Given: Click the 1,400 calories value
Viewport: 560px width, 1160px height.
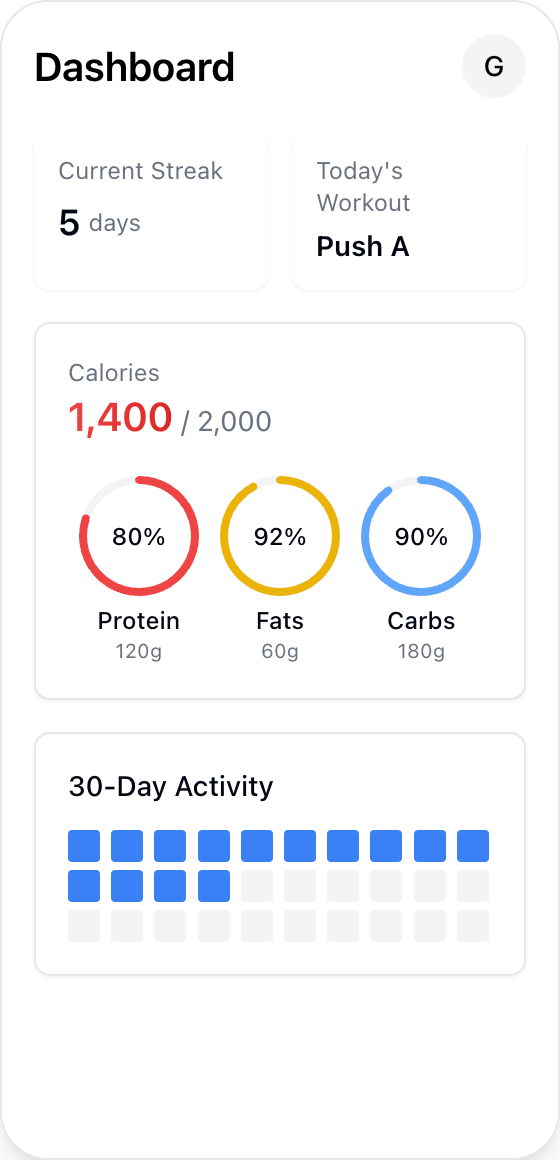Looking at the screenshot, I should click(x=121, y=418).
